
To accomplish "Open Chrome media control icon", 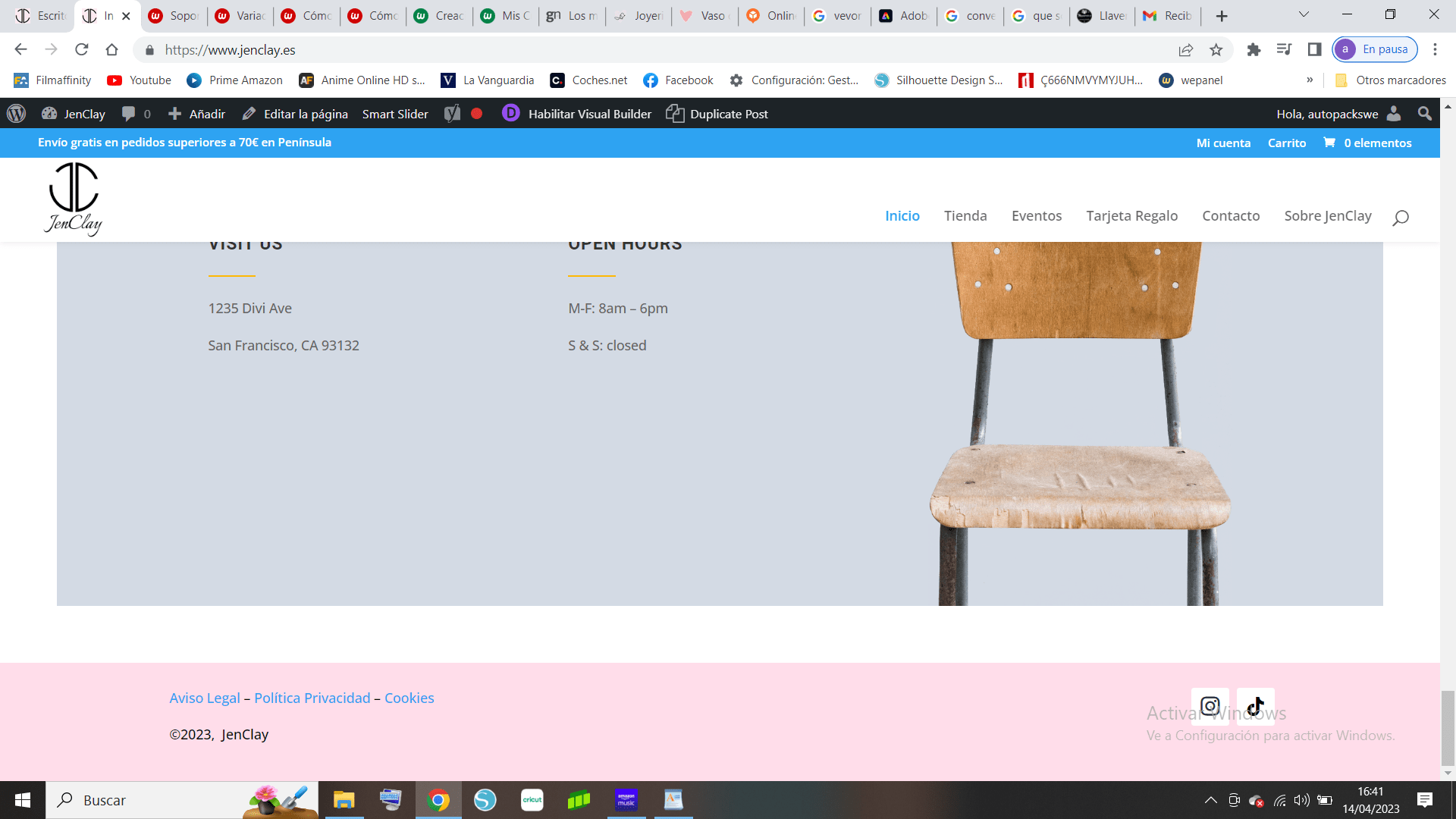I will [1284, 50].
